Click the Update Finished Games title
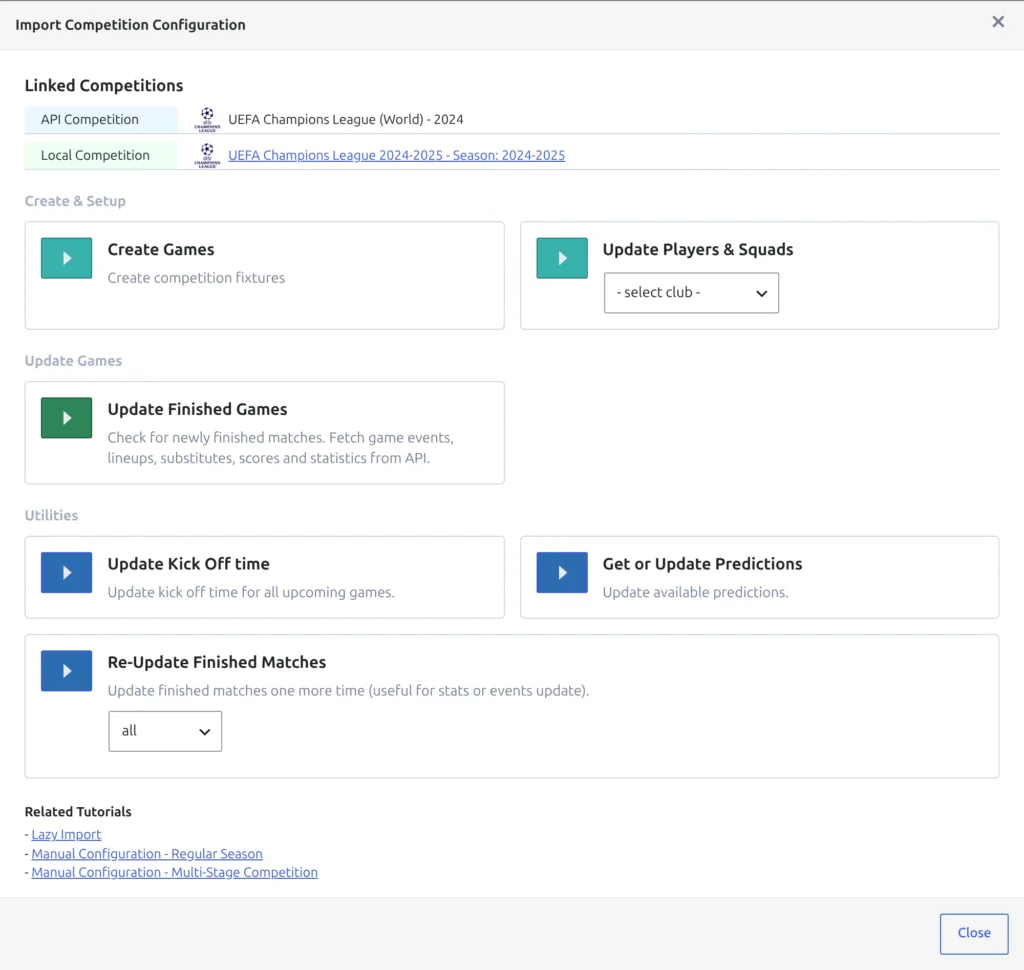This screenshot has width=1024, height=970. 197,409
